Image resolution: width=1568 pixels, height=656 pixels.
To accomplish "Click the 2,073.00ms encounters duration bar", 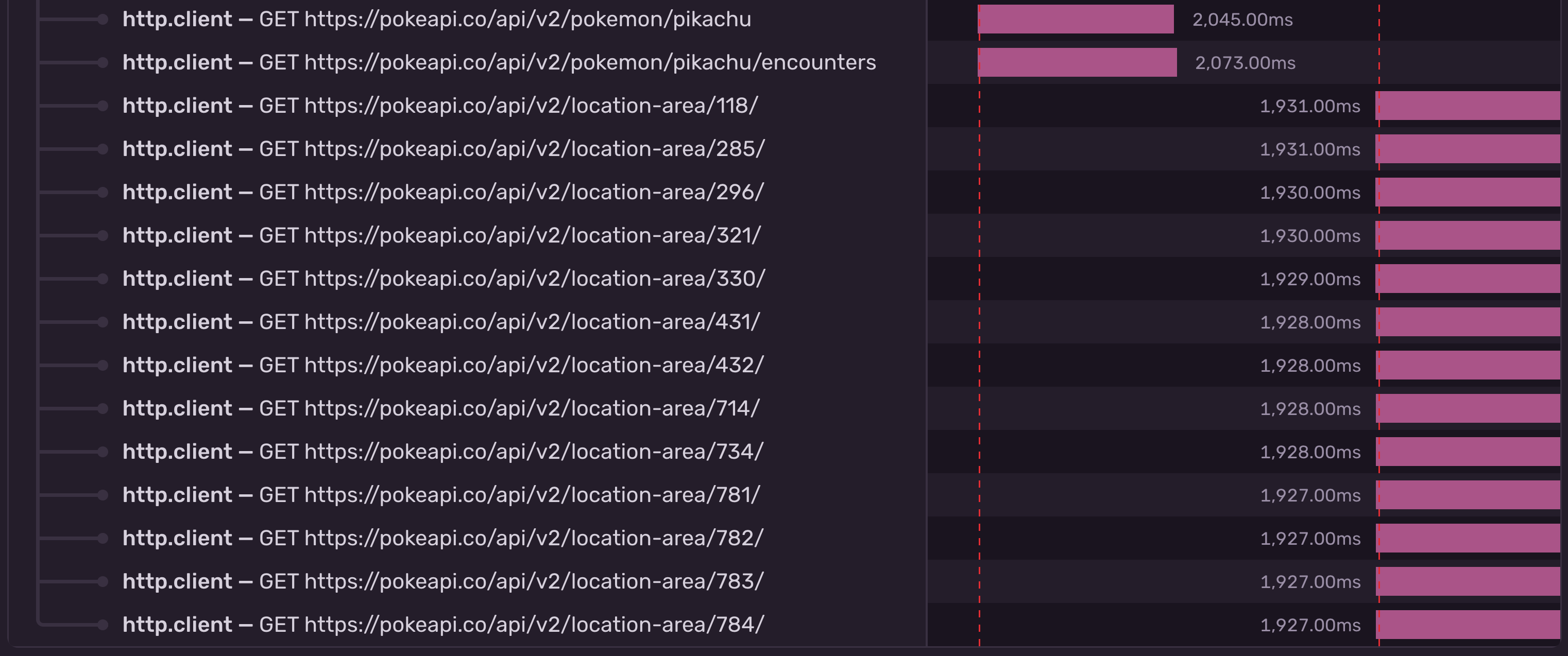I will tap(1077, 63).
